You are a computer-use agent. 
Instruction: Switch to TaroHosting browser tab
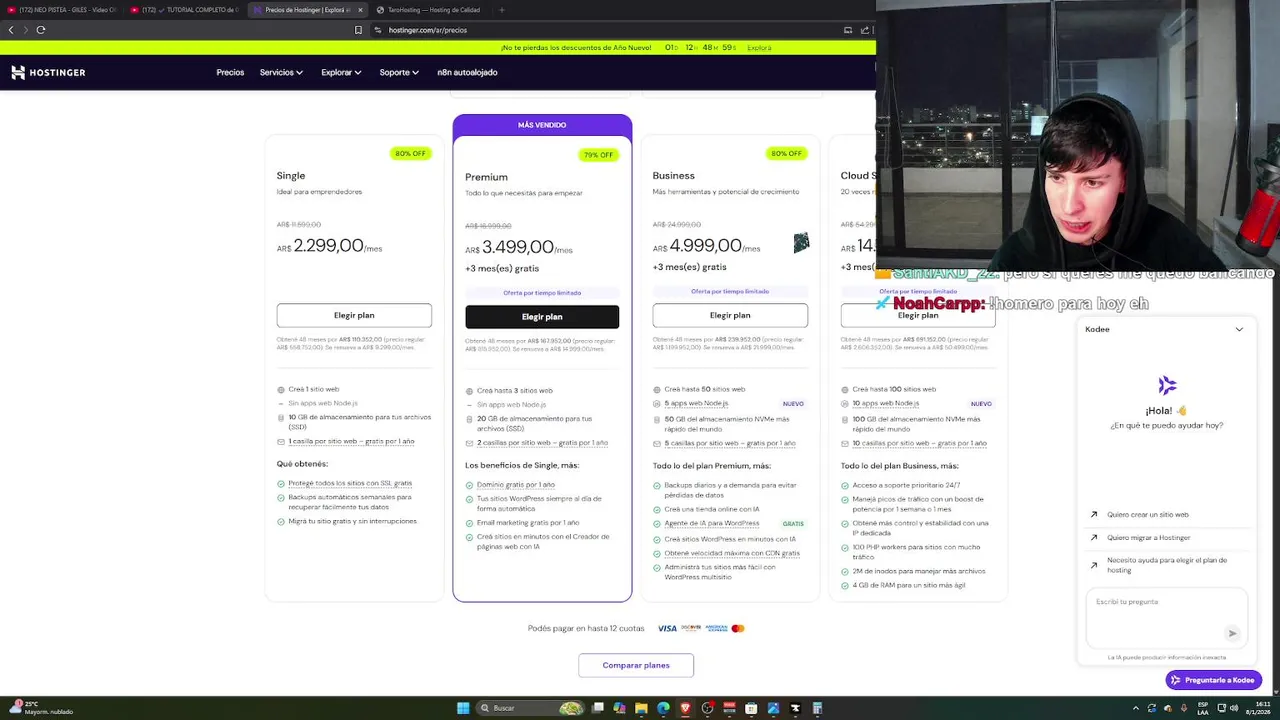pyautogui.click(x=428, y=10)
